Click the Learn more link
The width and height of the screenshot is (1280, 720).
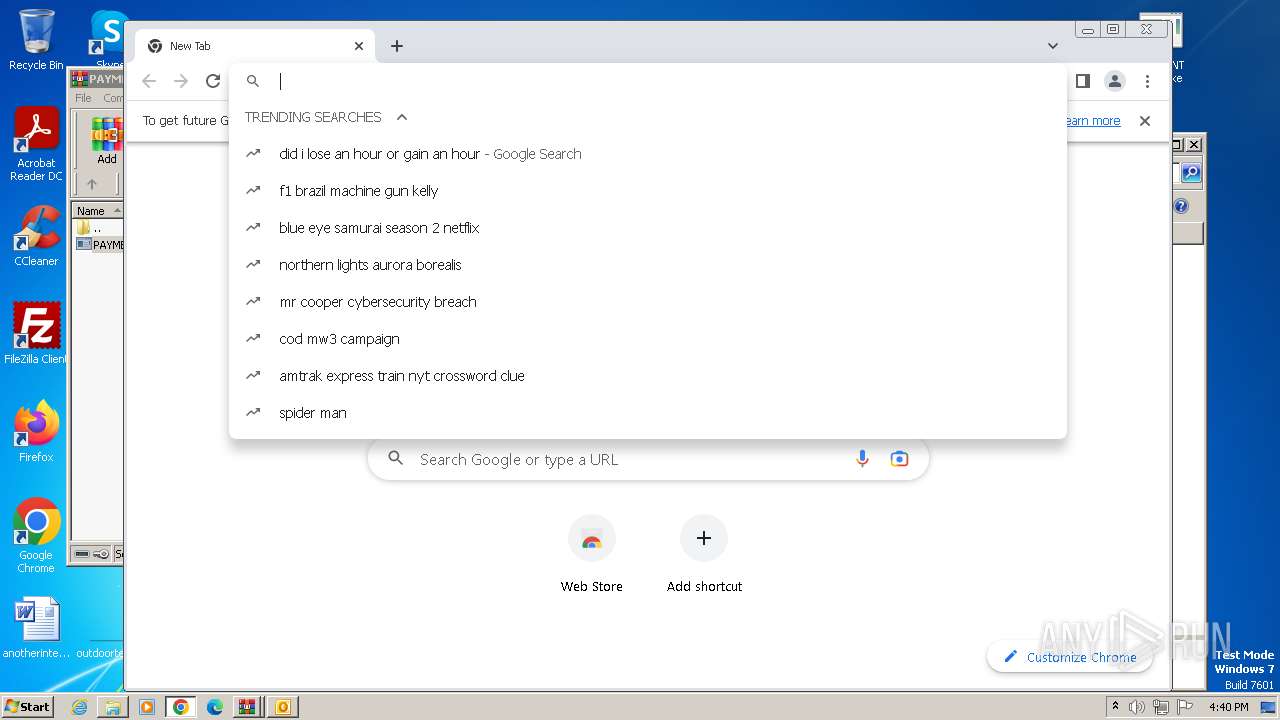(1092, 121)
